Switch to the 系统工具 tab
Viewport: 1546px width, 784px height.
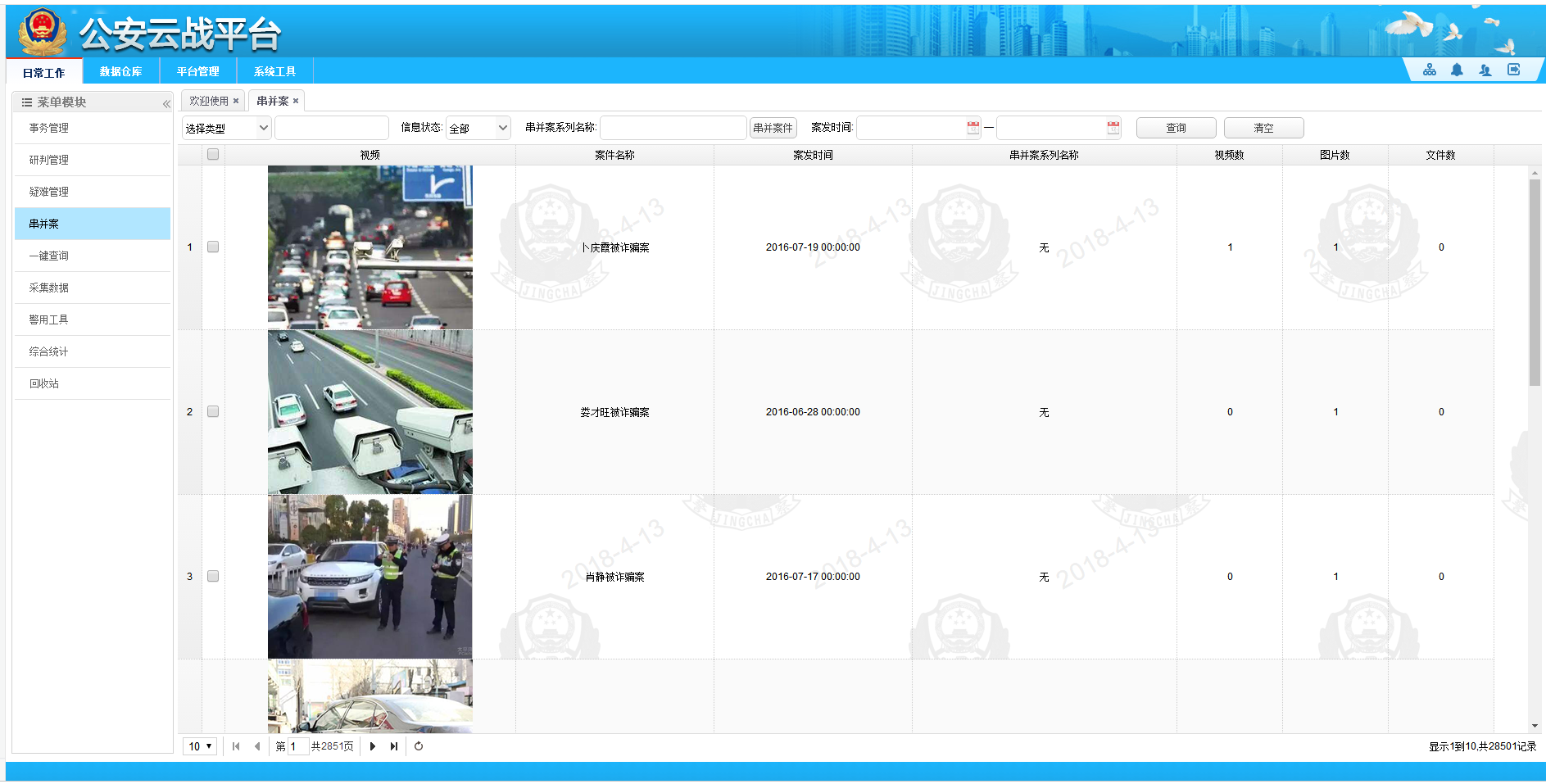tap(275, 71)
